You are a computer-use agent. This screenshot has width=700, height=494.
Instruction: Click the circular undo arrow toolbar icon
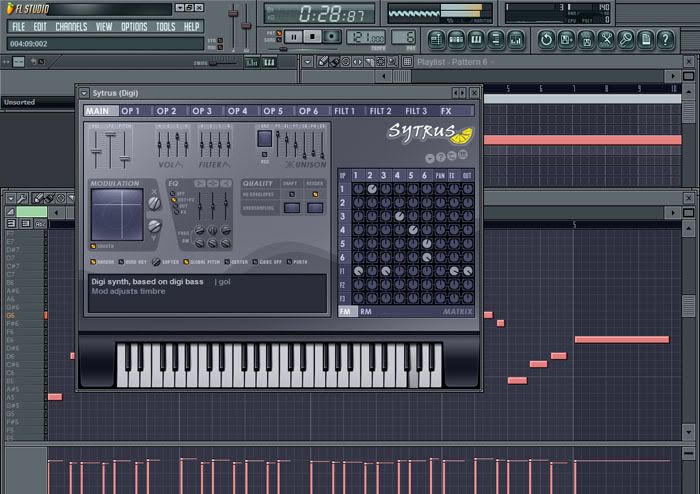[546, 40]
